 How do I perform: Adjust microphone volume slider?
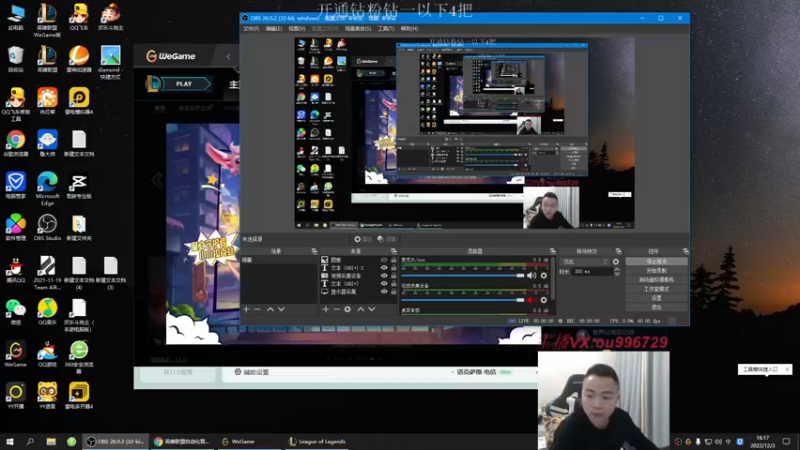[x=463, y=276]
